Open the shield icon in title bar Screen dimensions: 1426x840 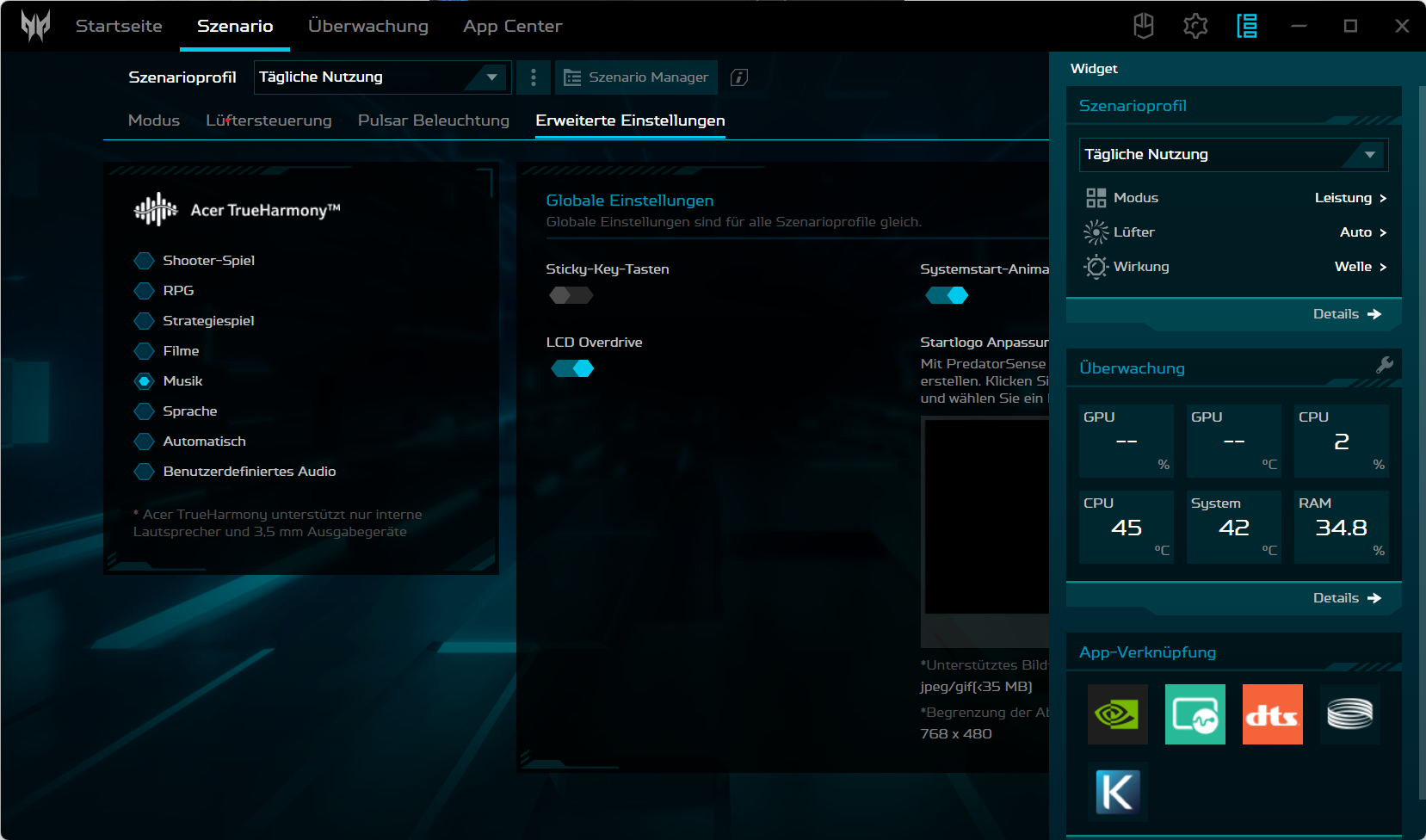pyautogui.click(x=1144, y=26)
